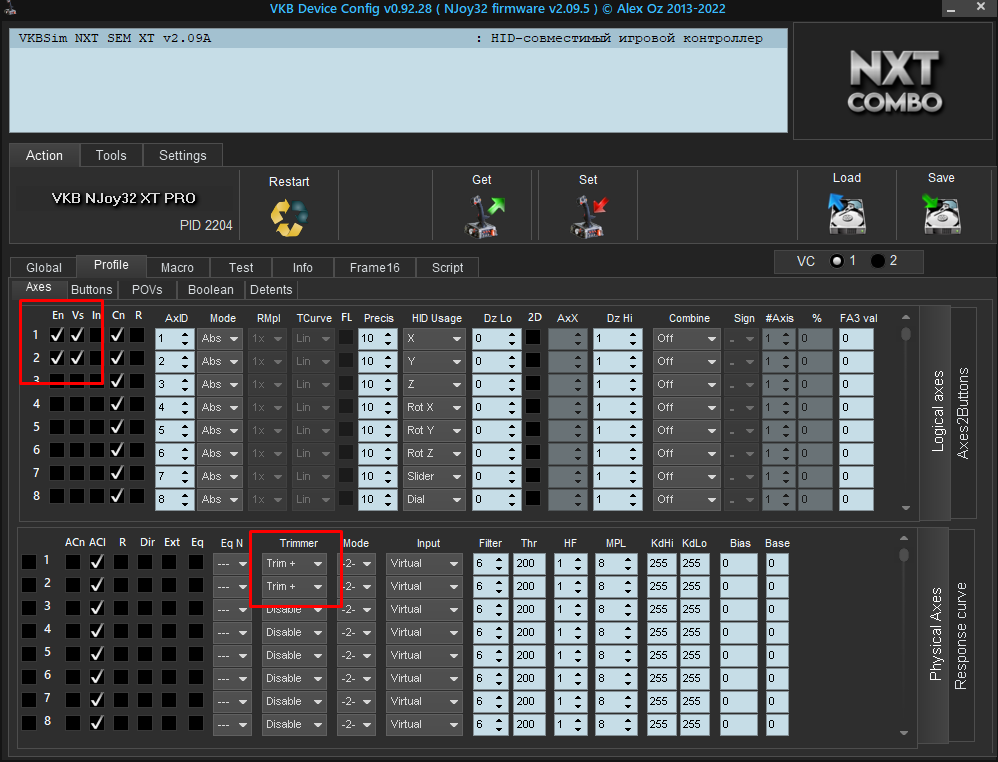Click the Load profile disk icon
Image resolution: width=998 pixels, height=762 pixels.
[846, 213]
